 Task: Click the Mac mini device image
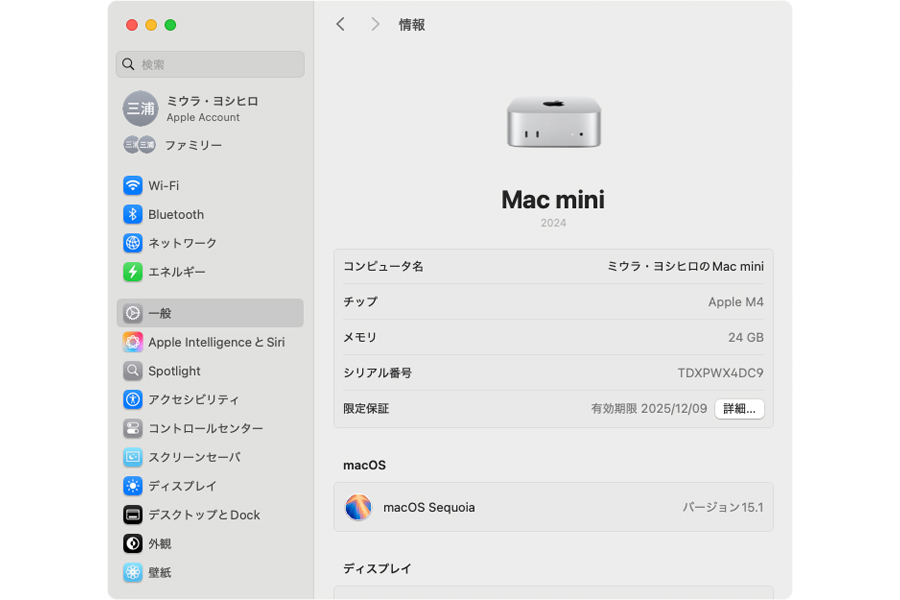[553, 122]
